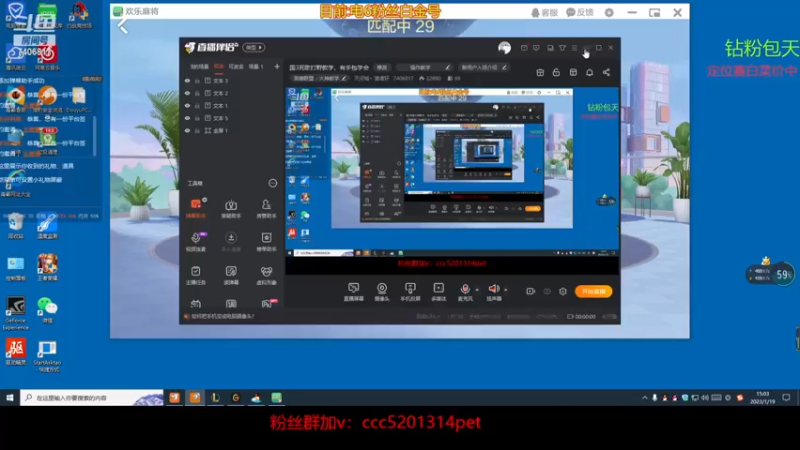Open the 弹幕助手 tool in the toolbox
Image resolution: width=800 pixels, height=450 pixels.
195,208
